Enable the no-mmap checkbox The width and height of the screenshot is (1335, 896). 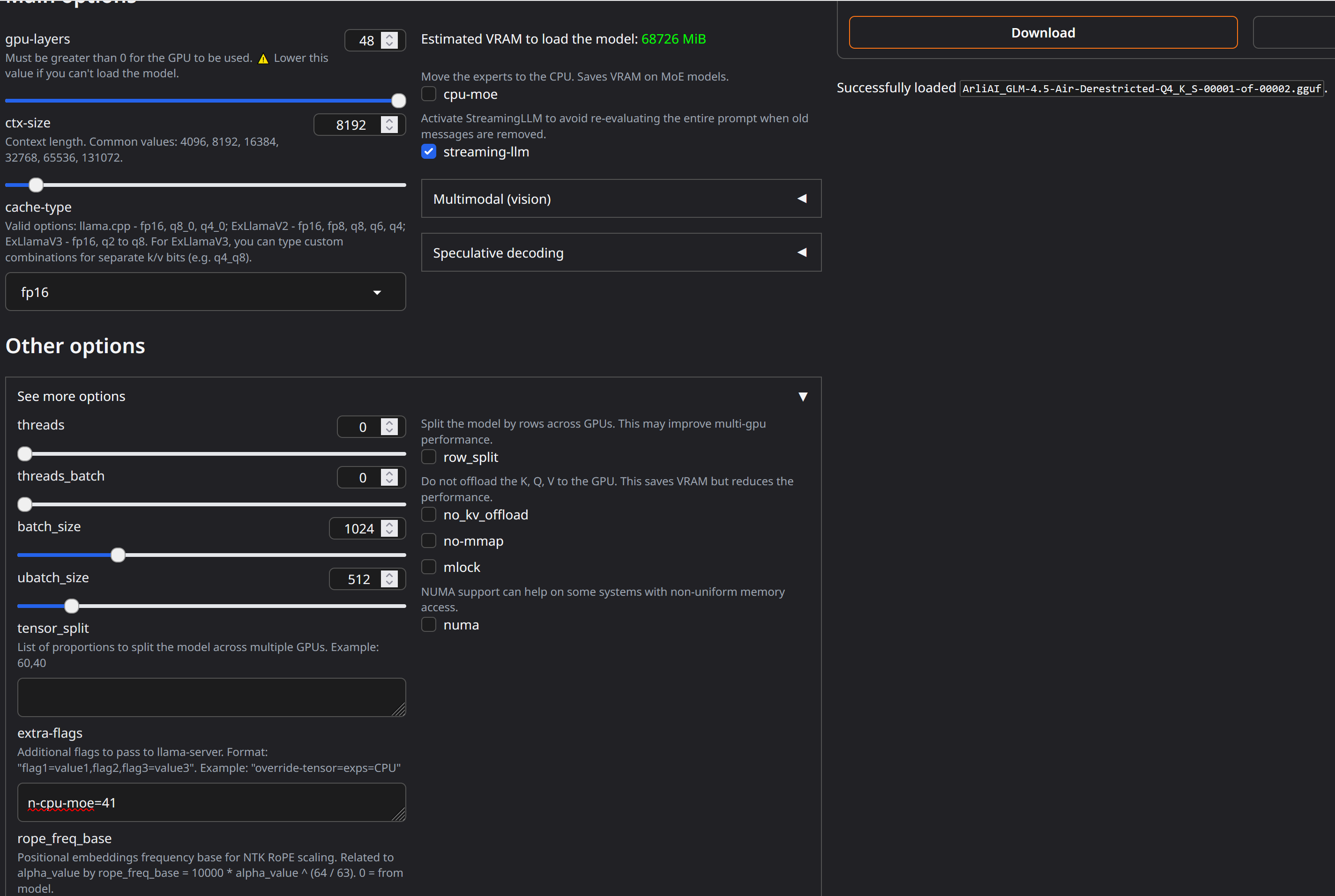[429, 541]
